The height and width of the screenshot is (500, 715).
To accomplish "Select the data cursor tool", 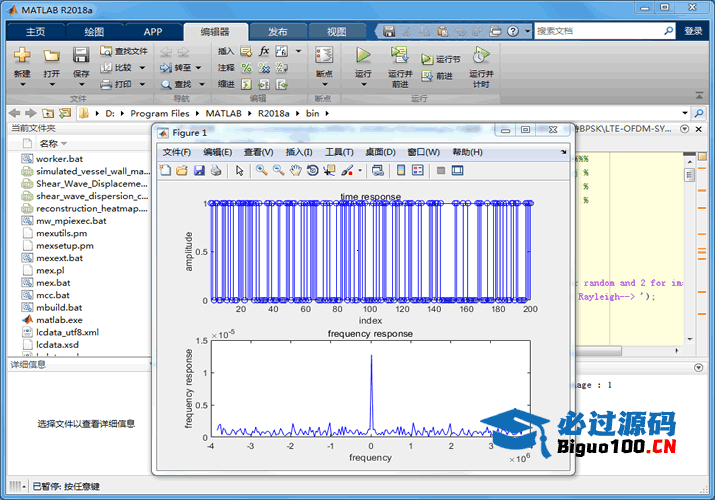I will (x=329, y=170).
